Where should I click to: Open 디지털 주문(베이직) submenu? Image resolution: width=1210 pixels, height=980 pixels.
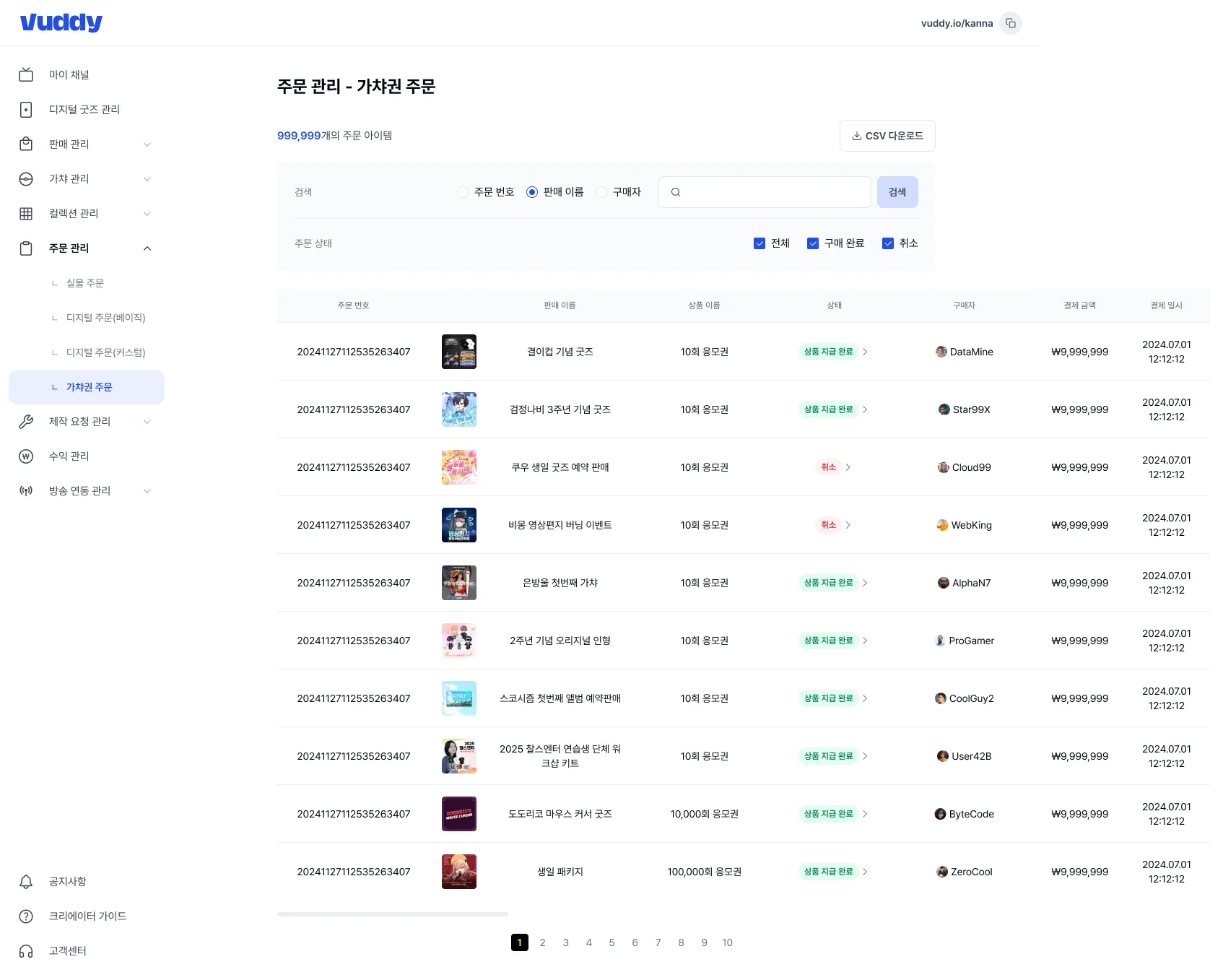point(87,318)
